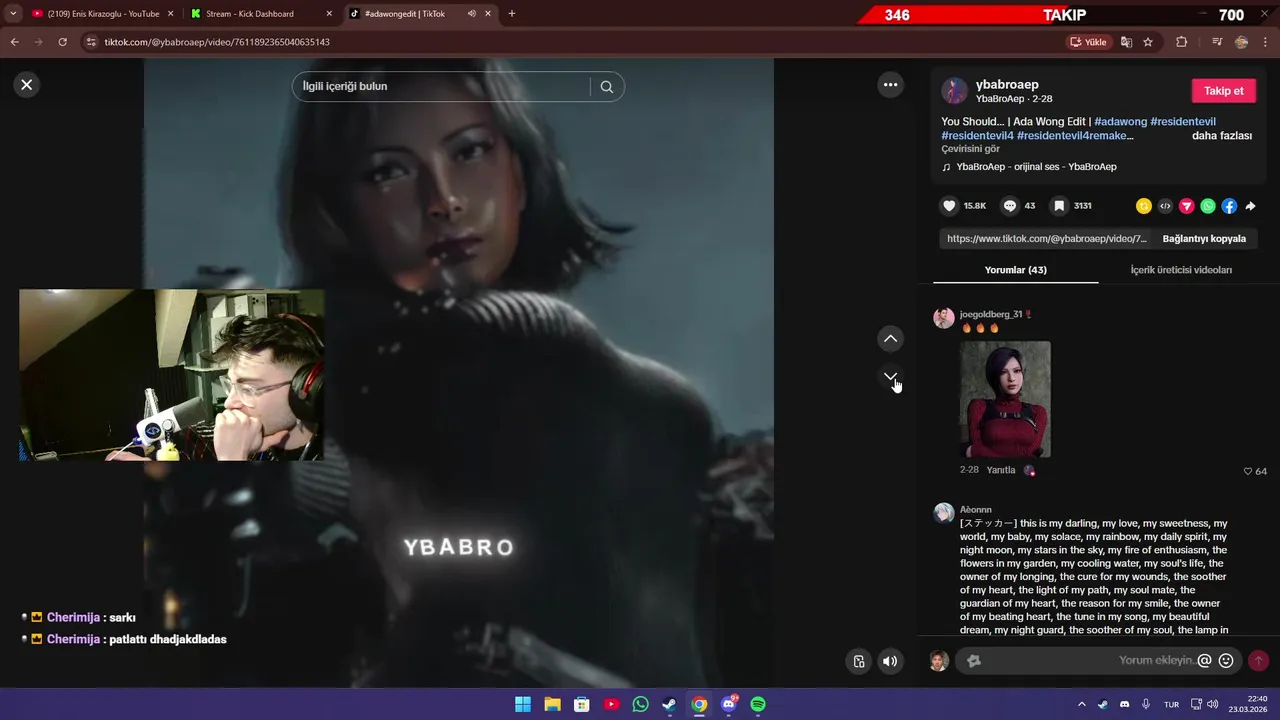Open a new browser tab with the plus button
This screenshot has height=720, width=1280.
[x=512, y=14]
